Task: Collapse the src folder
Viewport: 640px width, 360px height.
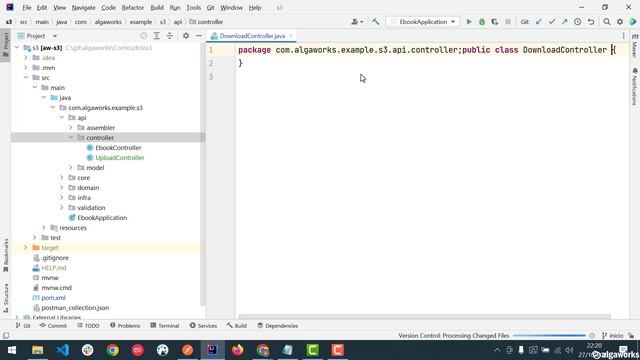Action: [26, 78]
